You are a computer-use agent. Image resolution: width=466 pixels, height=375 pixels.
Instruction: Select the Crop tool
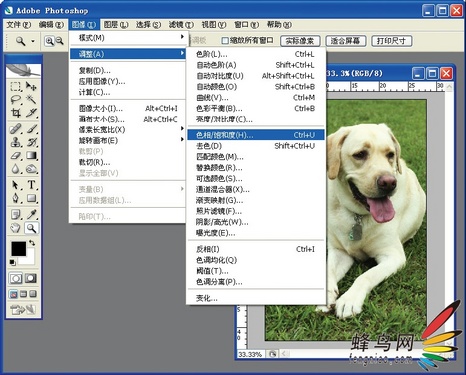click(x=16, y=113)
